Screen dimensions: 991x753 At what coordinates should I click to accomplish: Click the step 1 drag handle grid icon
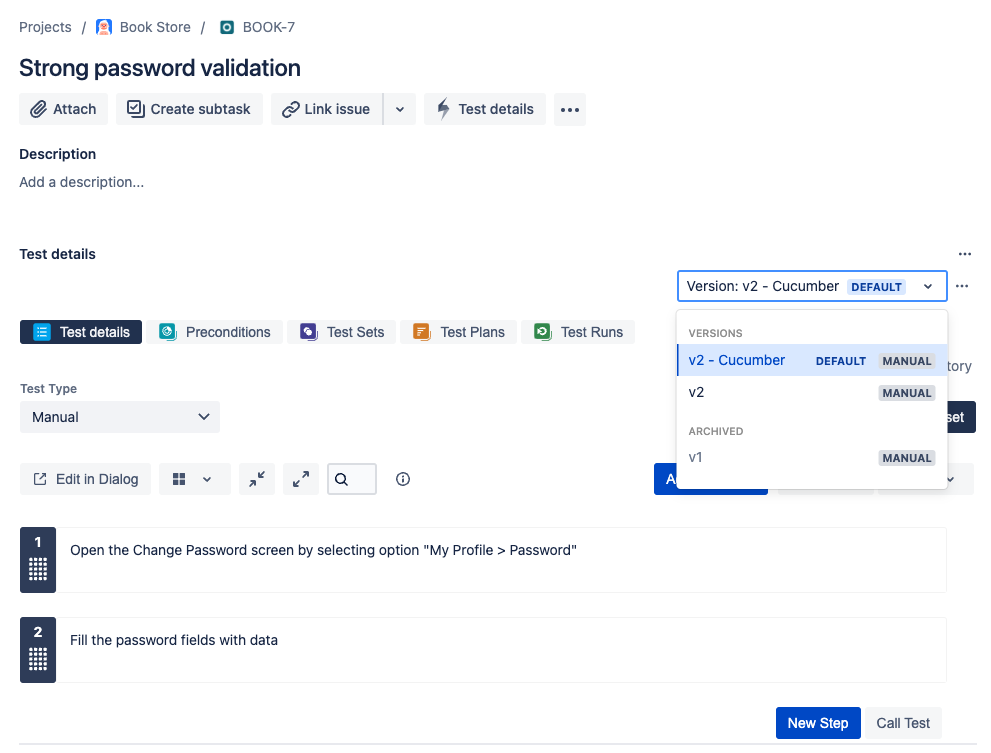click(38, 569)
